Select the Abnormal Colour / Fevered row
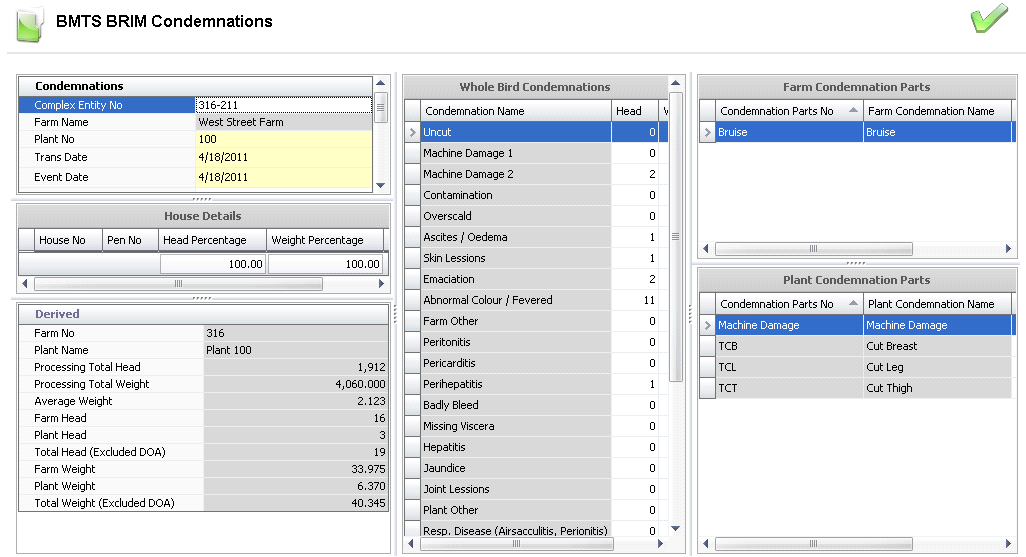 tap(514, 300)
